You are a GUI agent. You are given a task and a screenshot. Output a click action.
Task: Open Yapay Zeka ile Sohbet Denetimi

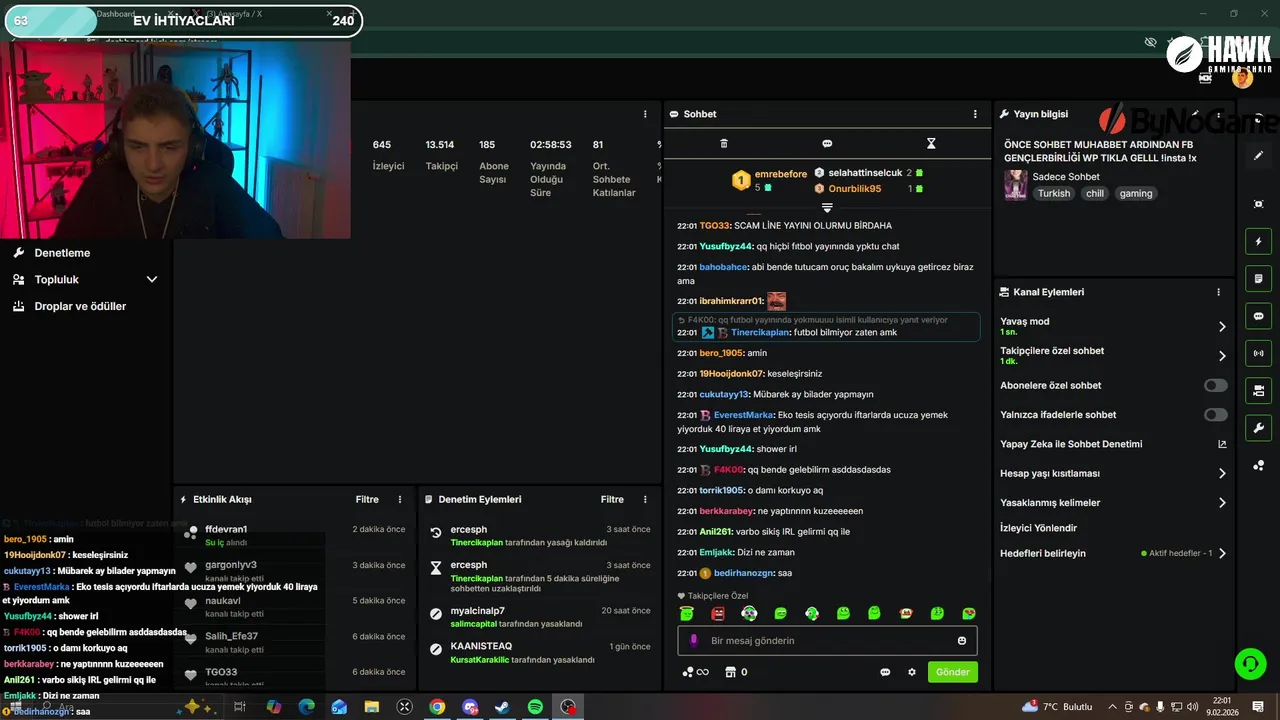pyautogui.click(x=1071, y=444)
